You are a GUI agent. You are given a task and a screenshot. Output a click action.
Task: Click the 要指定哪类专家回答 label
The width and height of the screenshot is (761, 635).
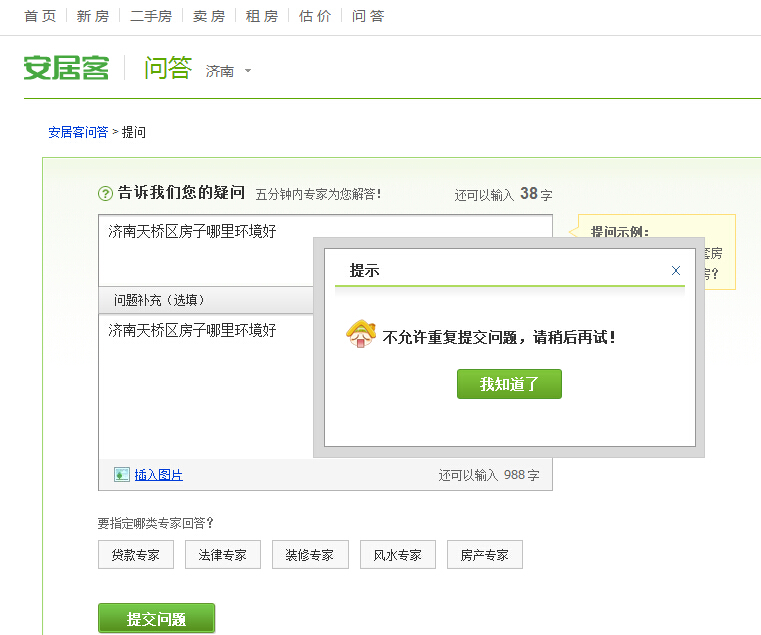(x=156, y=523)
